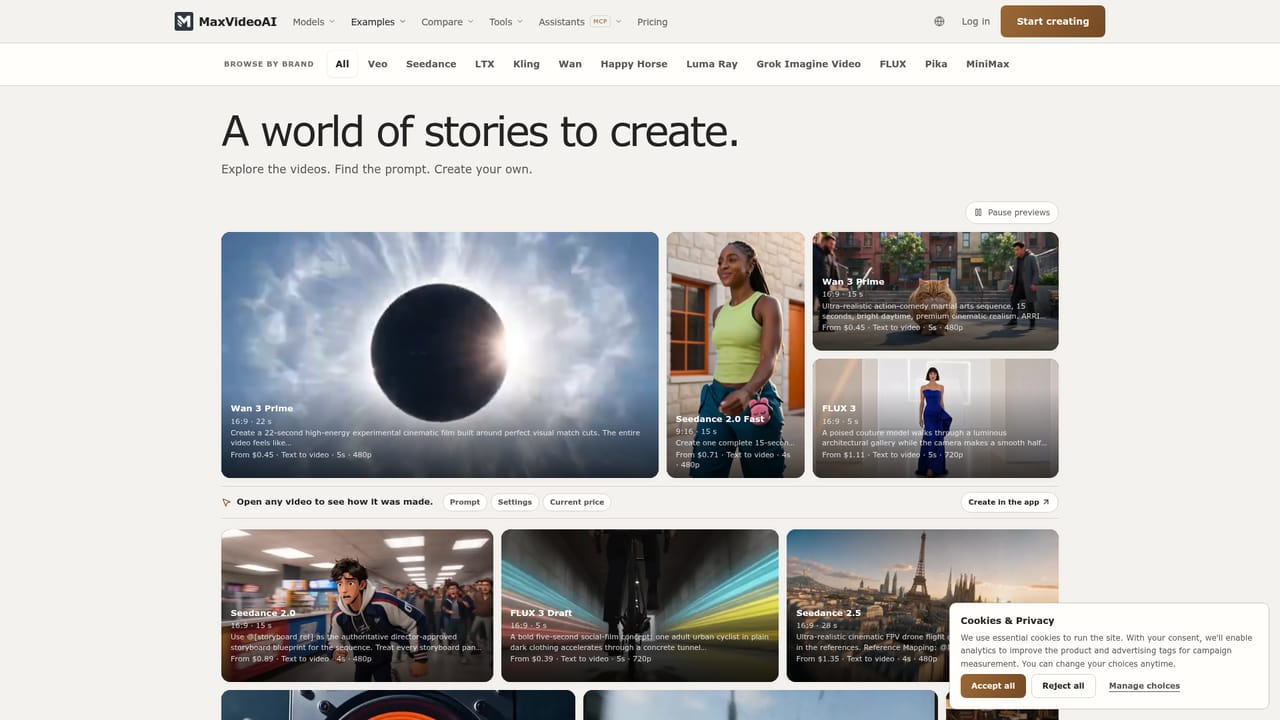Select the All brand filter
Image resolution: width=1280 pixels, height=720 pixels.
pyautogui.click(x=342, y=64)
